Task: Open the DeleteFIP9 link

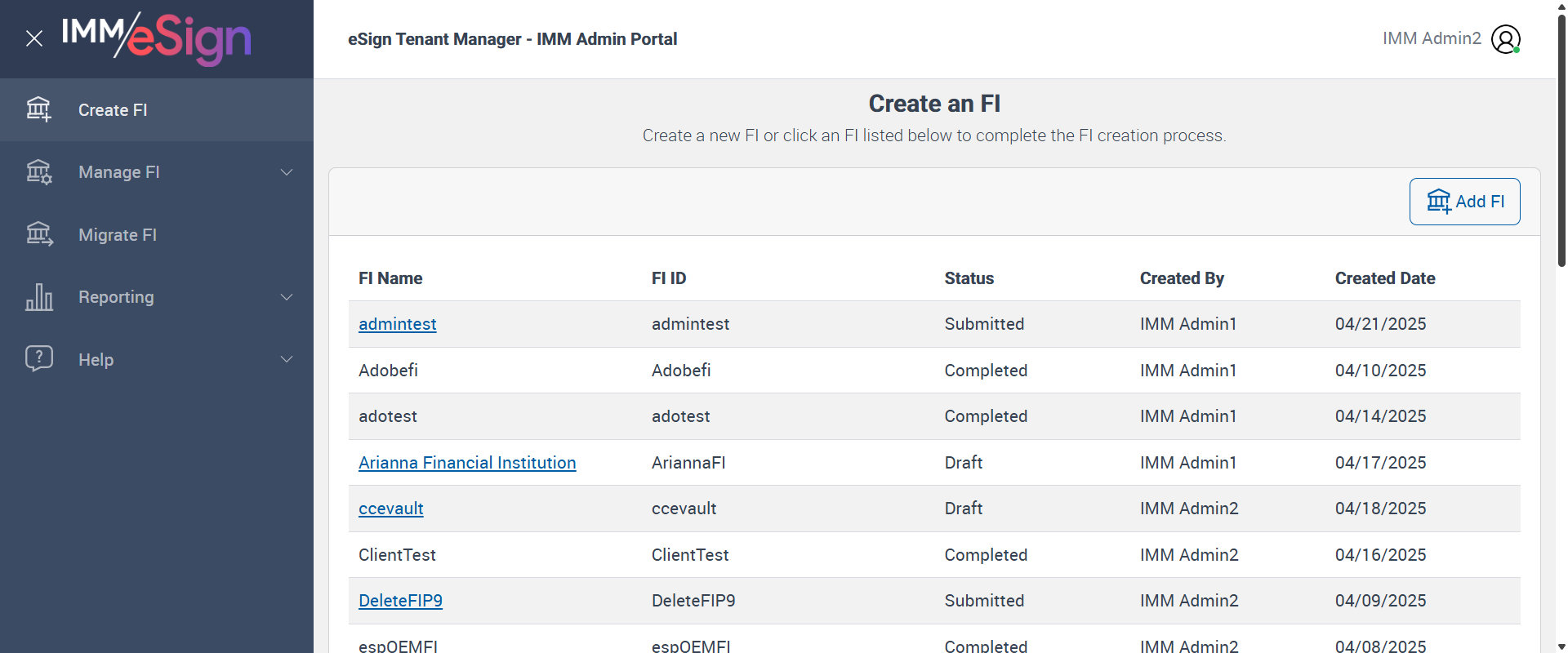Action: (400, 601)
